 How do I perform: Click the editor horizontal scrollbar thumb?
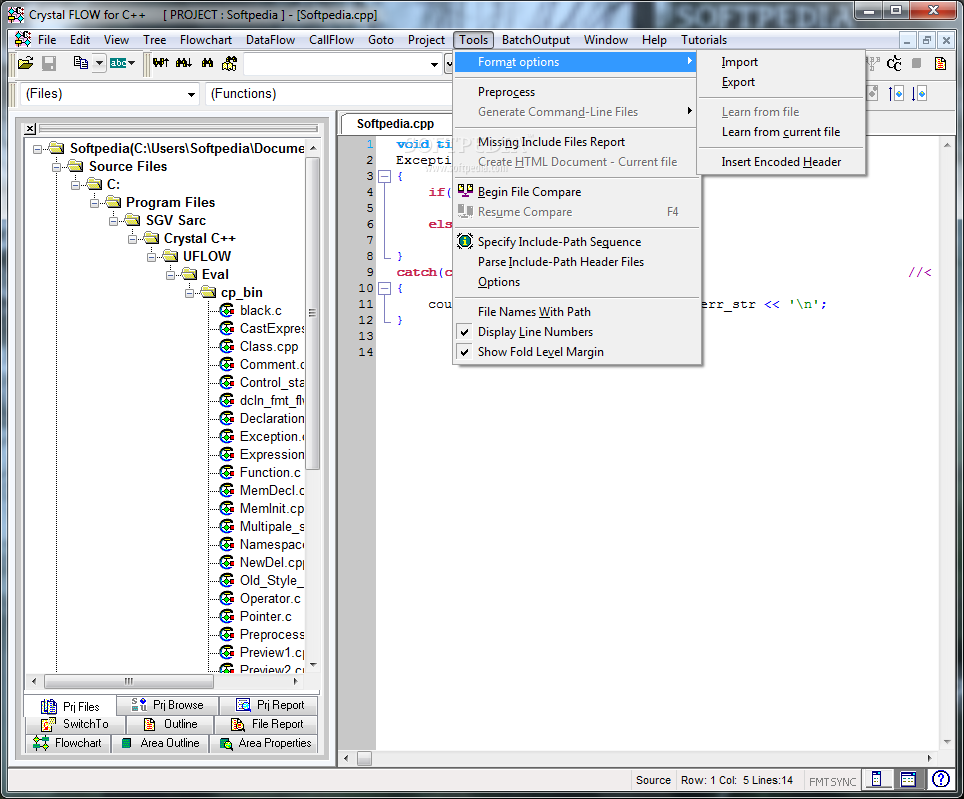pos(365,758)
